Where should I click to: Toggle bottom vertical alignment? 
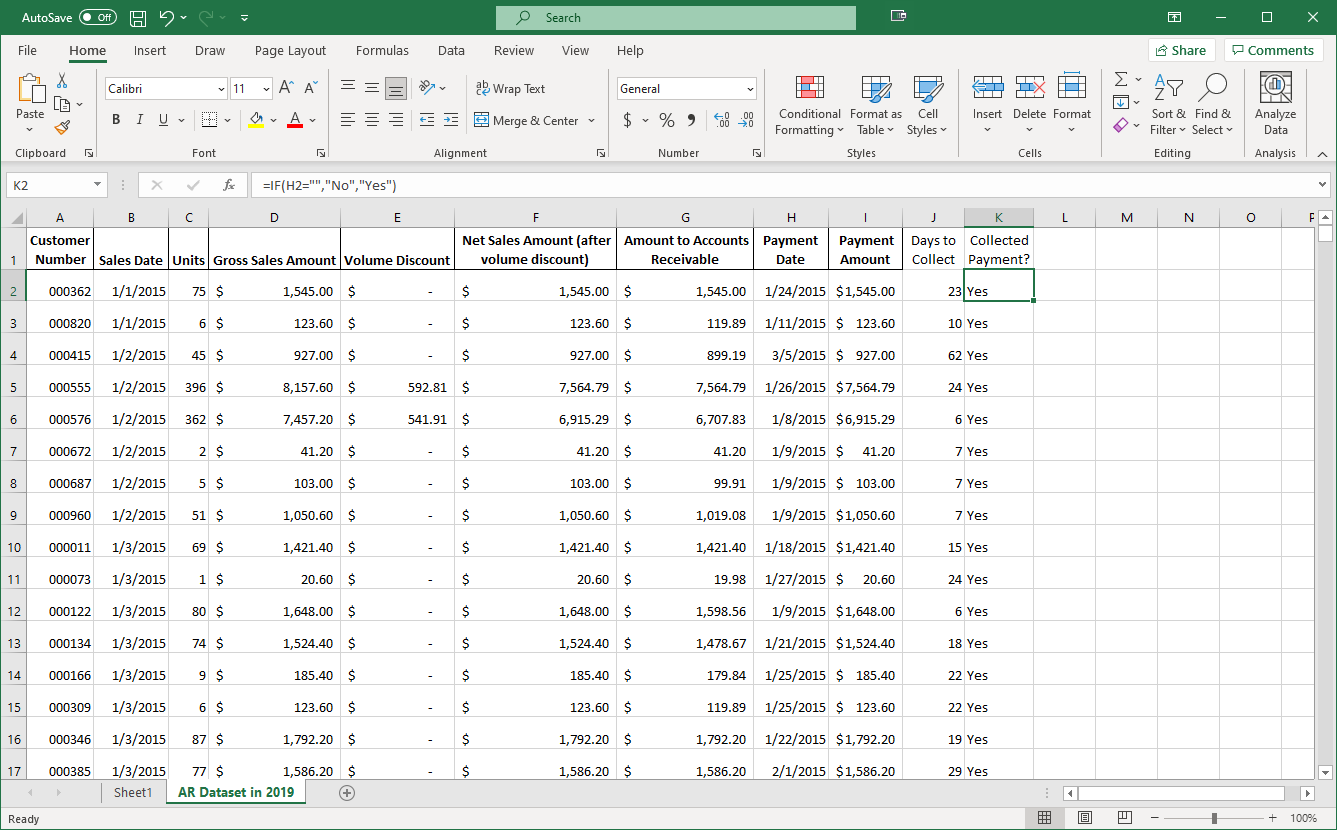[396, 88]
